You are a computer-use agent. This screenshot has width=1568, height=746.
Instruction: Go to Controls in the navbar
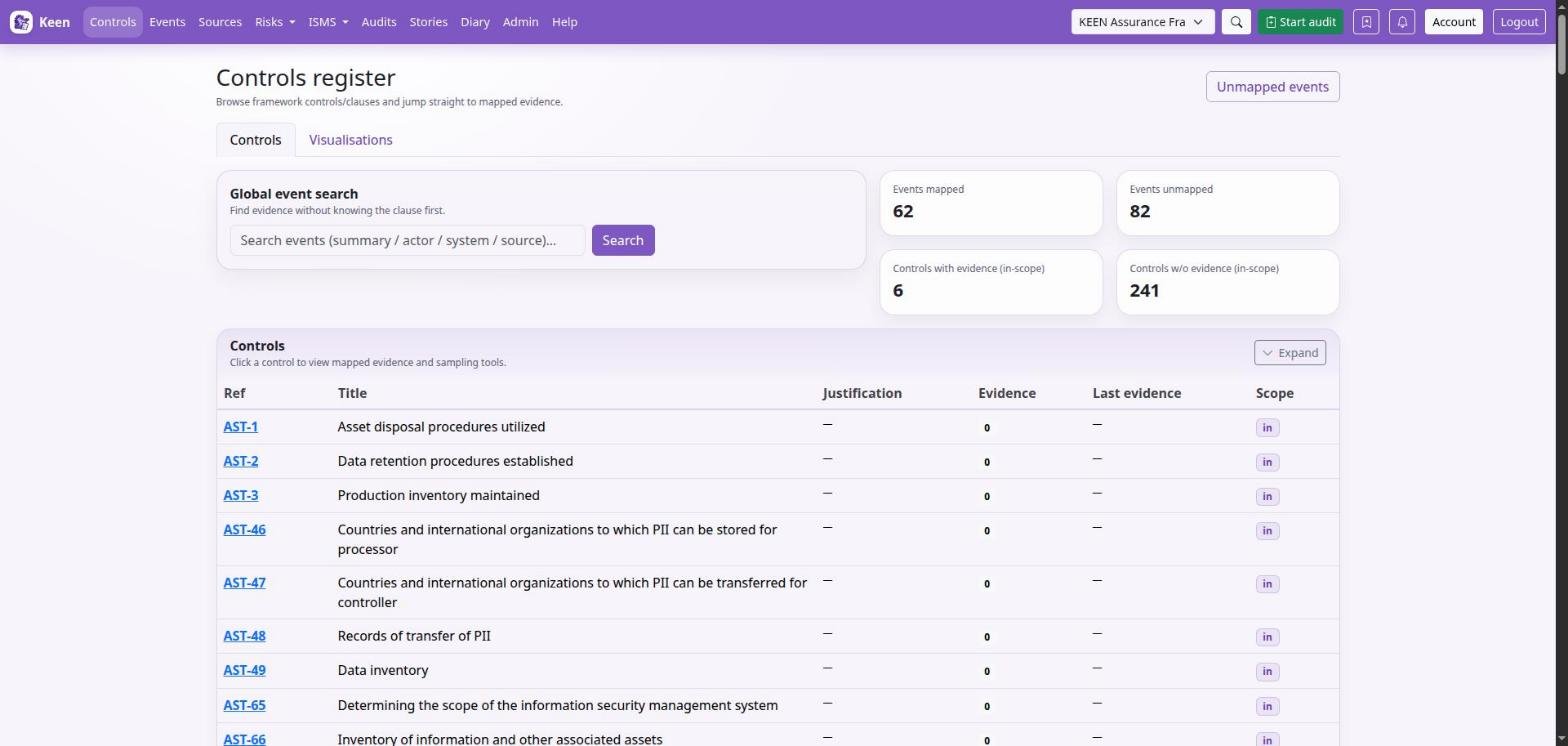112,22
